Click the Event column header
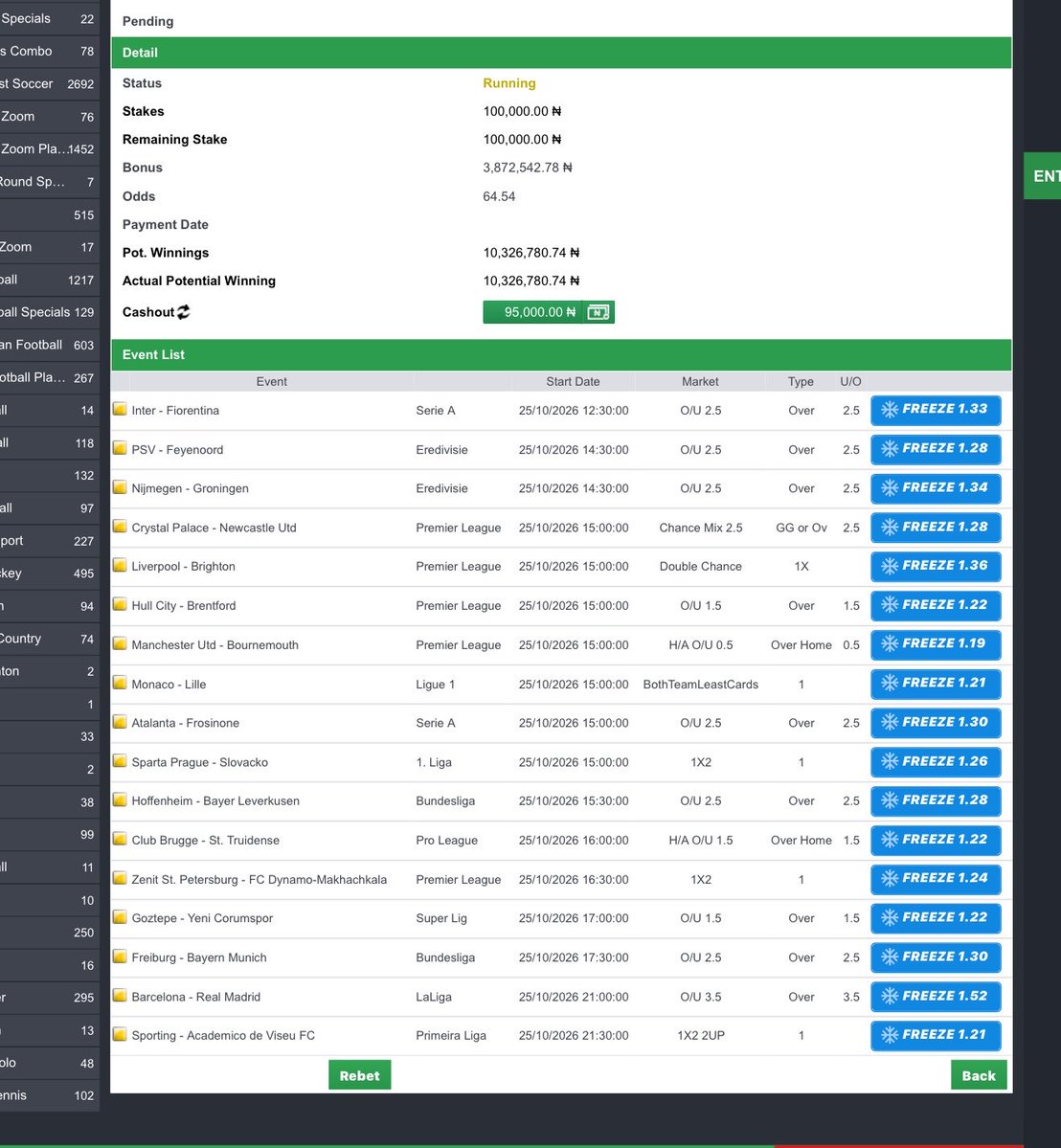 272,381
